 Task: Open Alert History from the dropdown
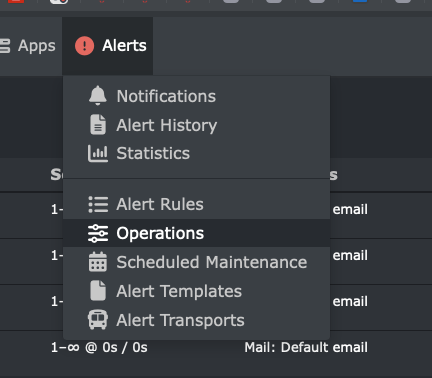tap(197, 125)
